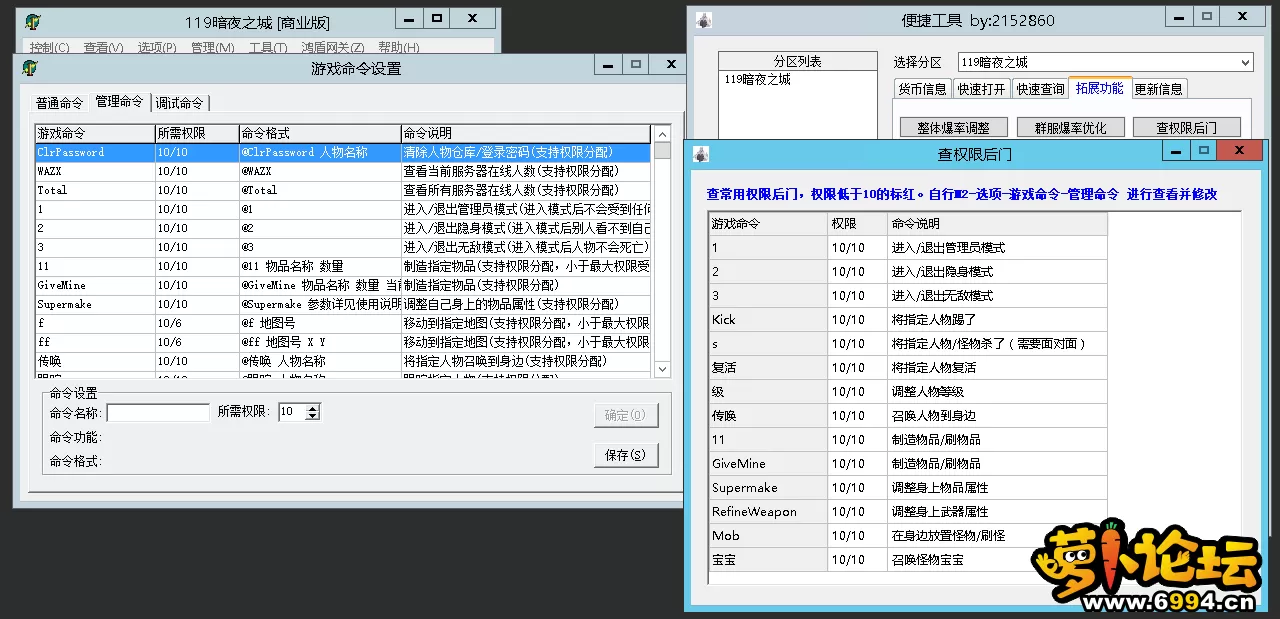The image size is (1280, 619).
Task: Select 119暗夜之城 in the 分区列表 list
Action: click(x=757, y=80)
